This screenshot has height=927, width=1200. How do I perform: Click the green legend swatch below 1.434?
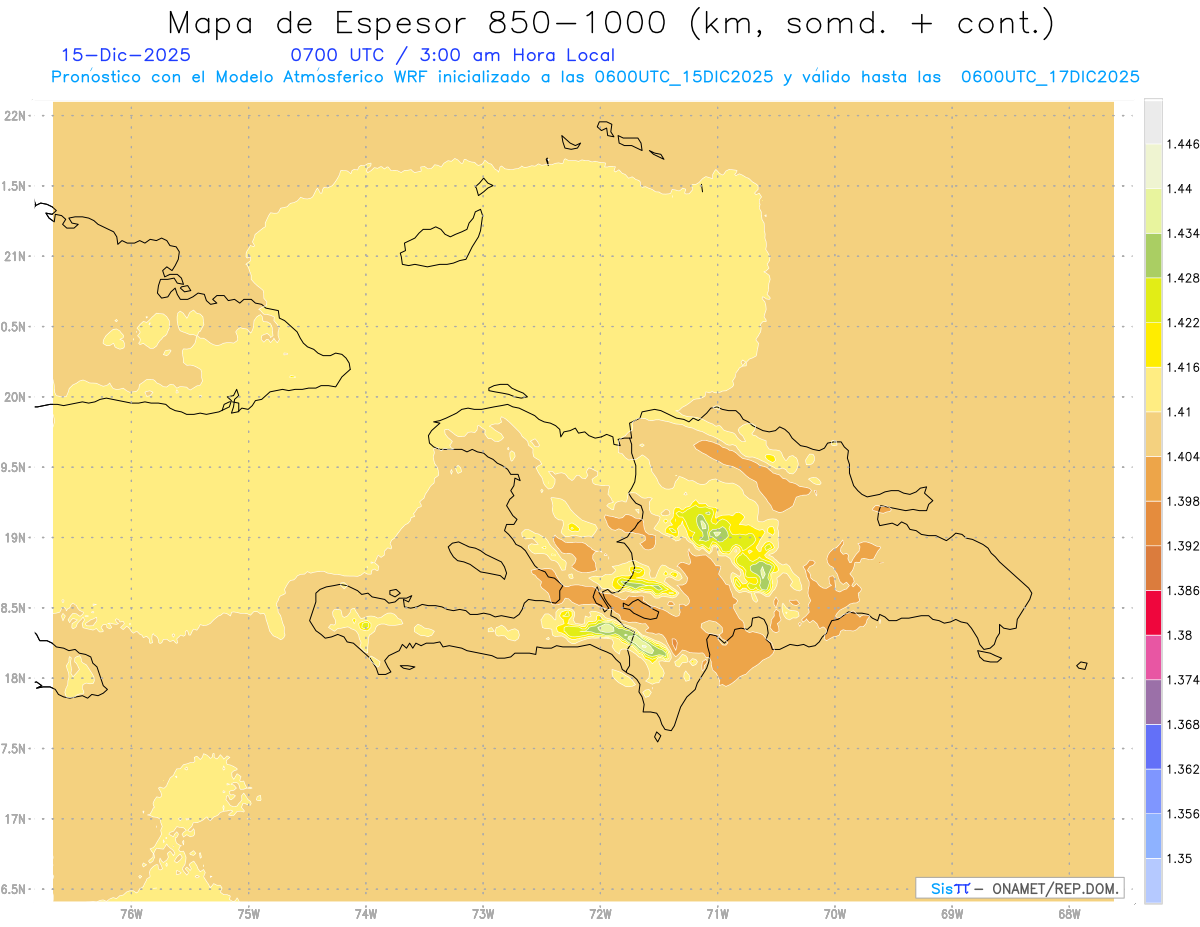(1153, 255)
